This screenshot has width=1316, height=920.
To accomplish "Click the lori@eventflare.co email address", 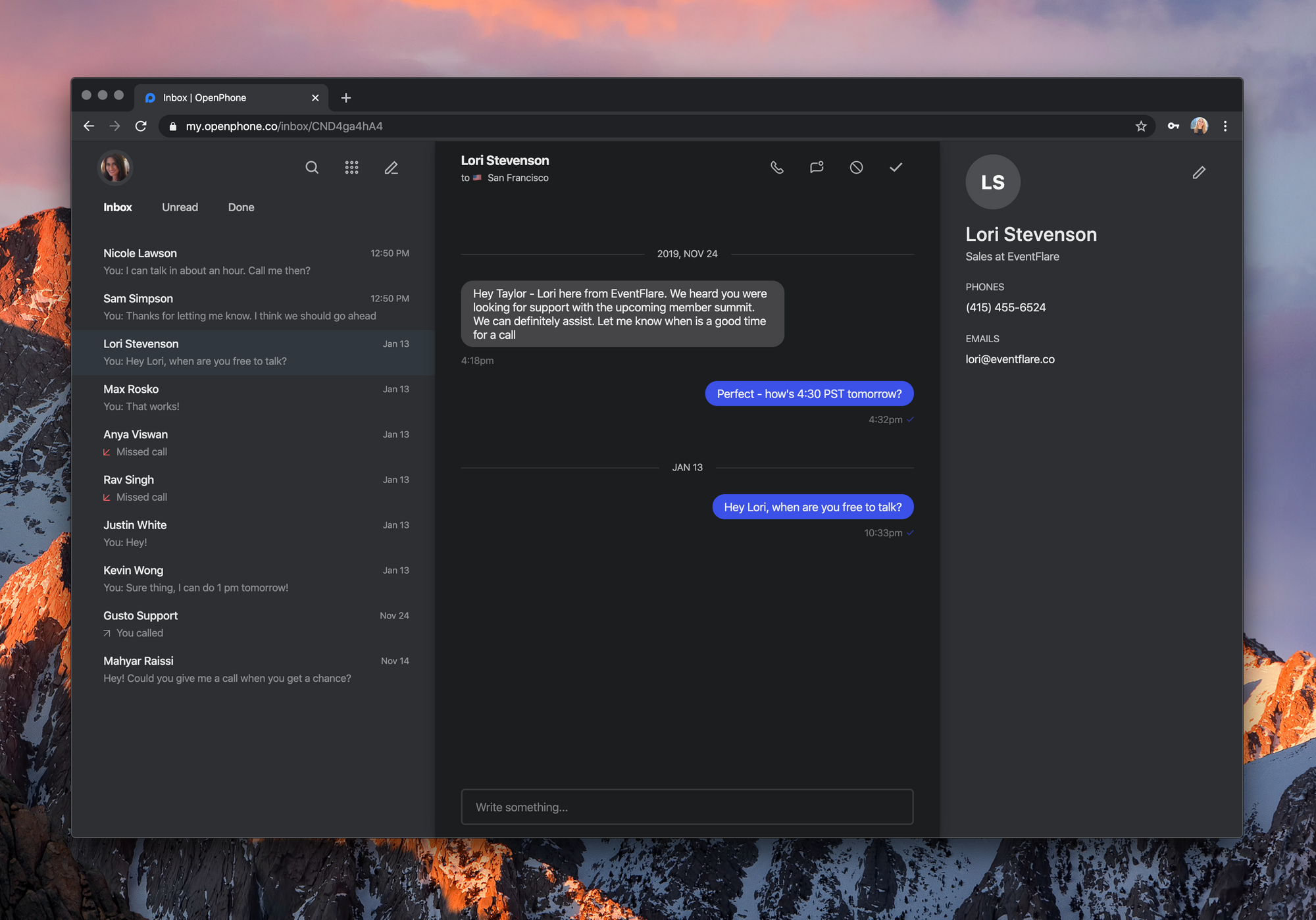I will (x=1010, y=359).
